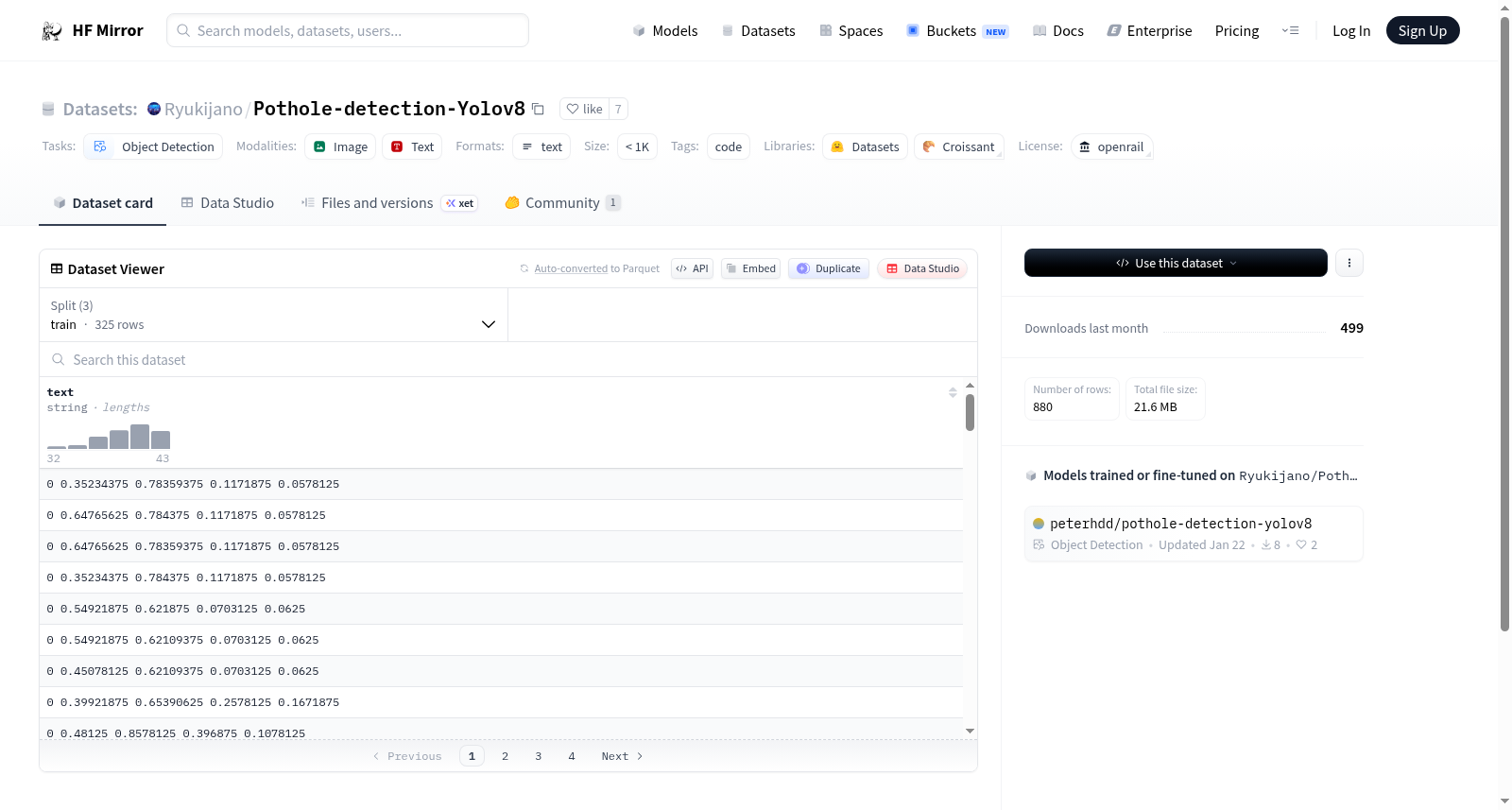
Task: Copy dataset name with the copy icon
Action: coord(538,109)
